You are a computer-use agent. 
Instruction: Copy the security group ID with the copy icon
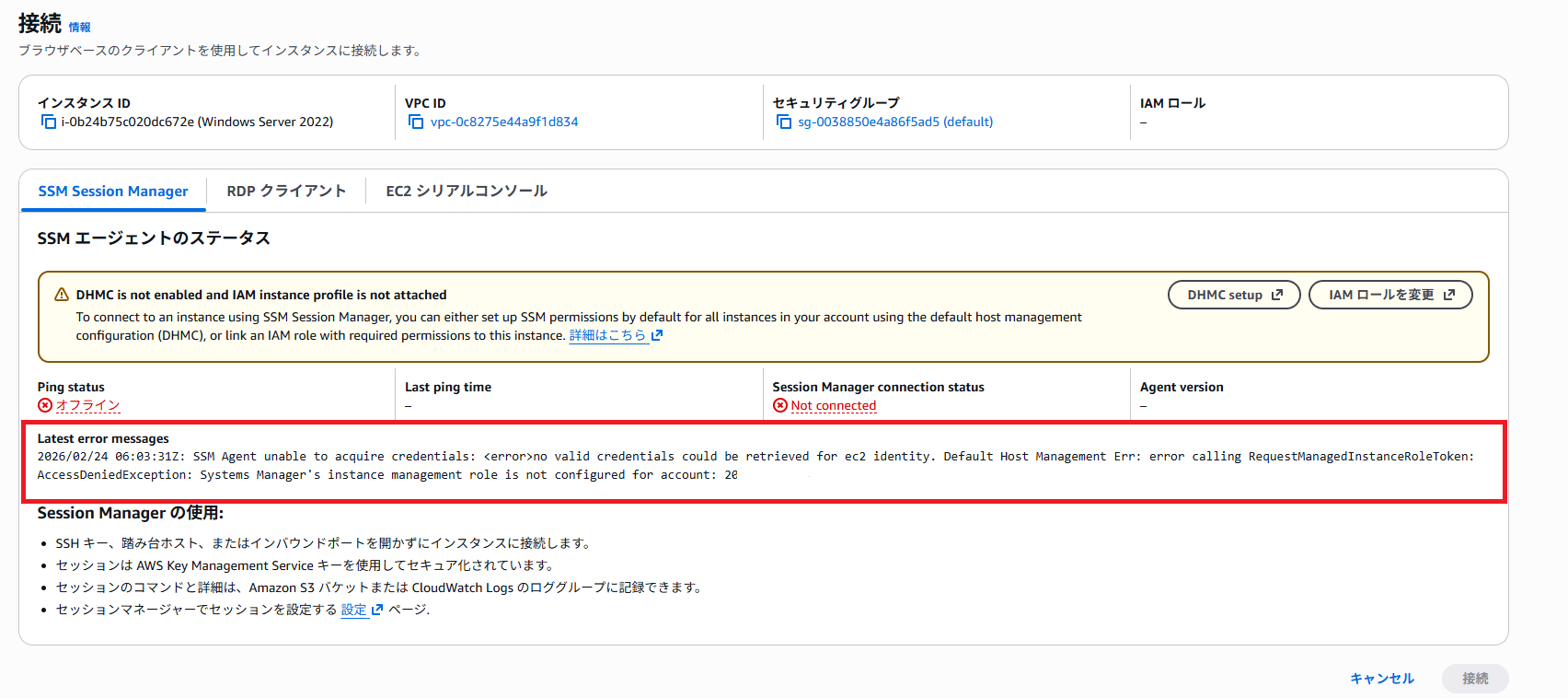tap(783, 122)
